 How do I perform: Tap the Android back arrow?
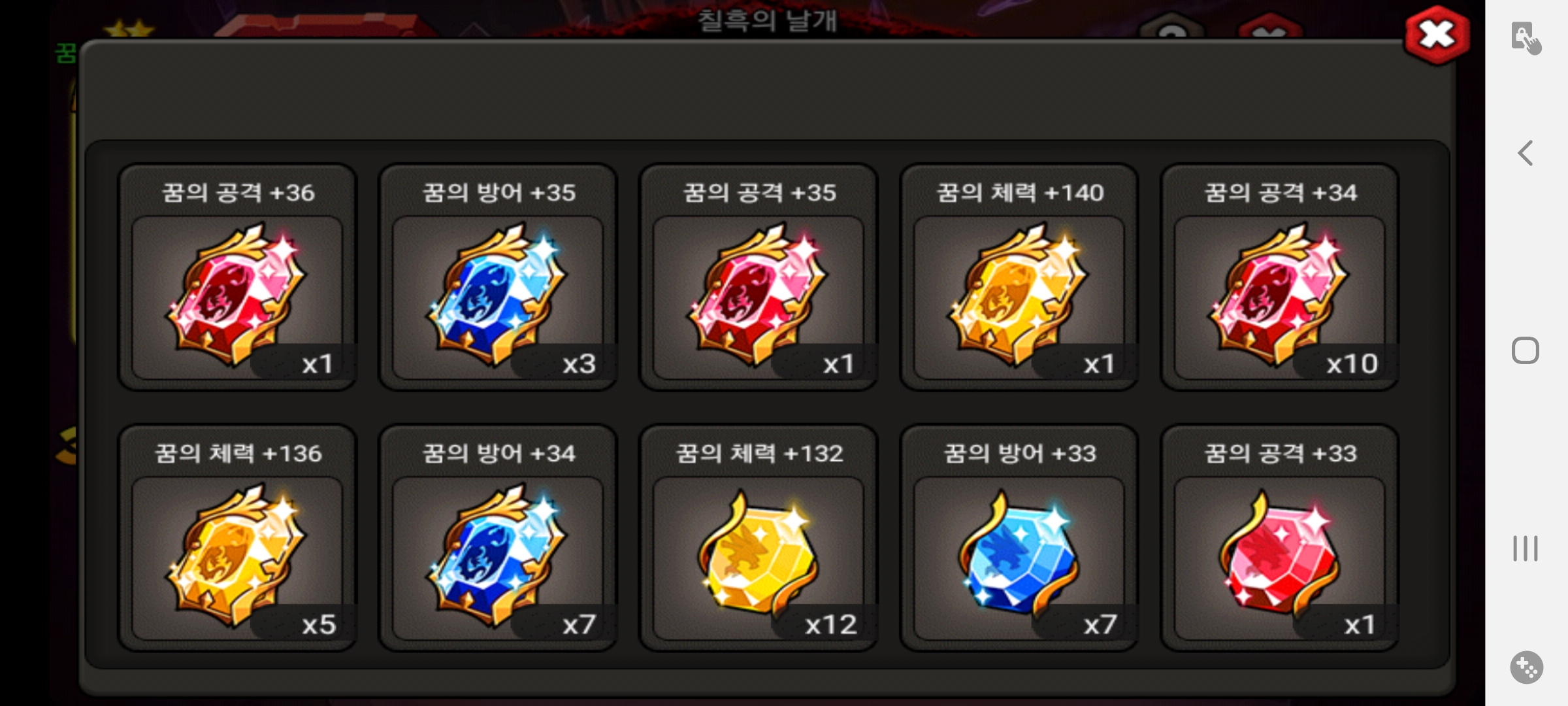pyautogui.click(x=1526, y=154)
